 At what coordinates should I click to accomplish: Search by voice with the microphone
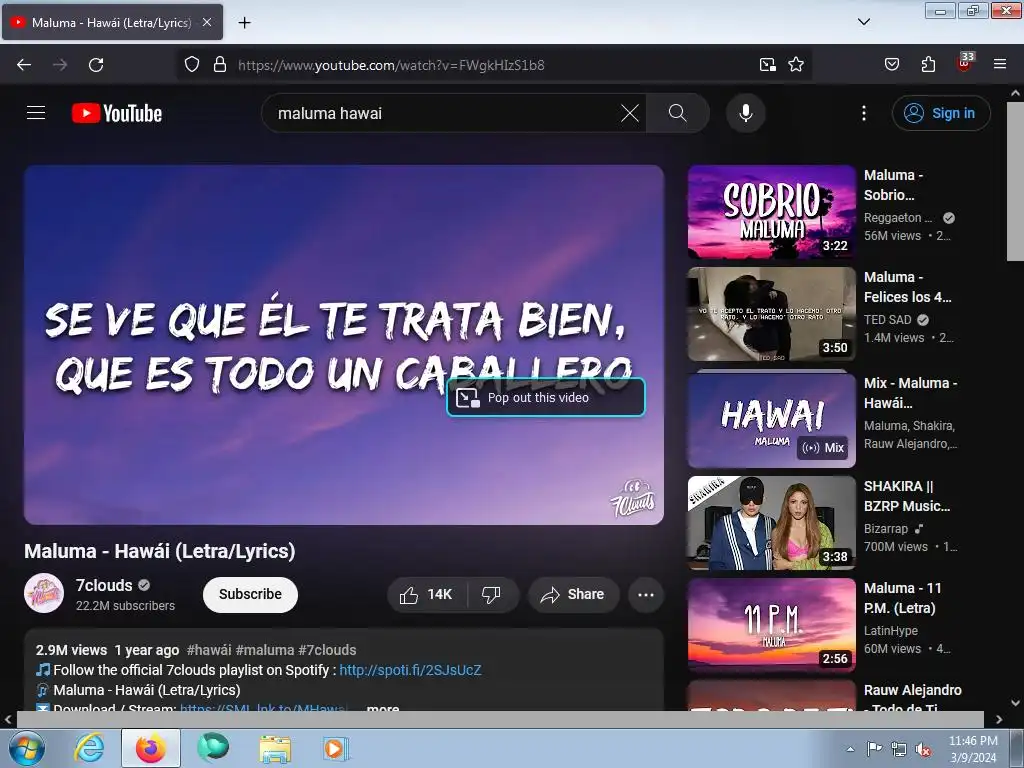click(745, 113)
